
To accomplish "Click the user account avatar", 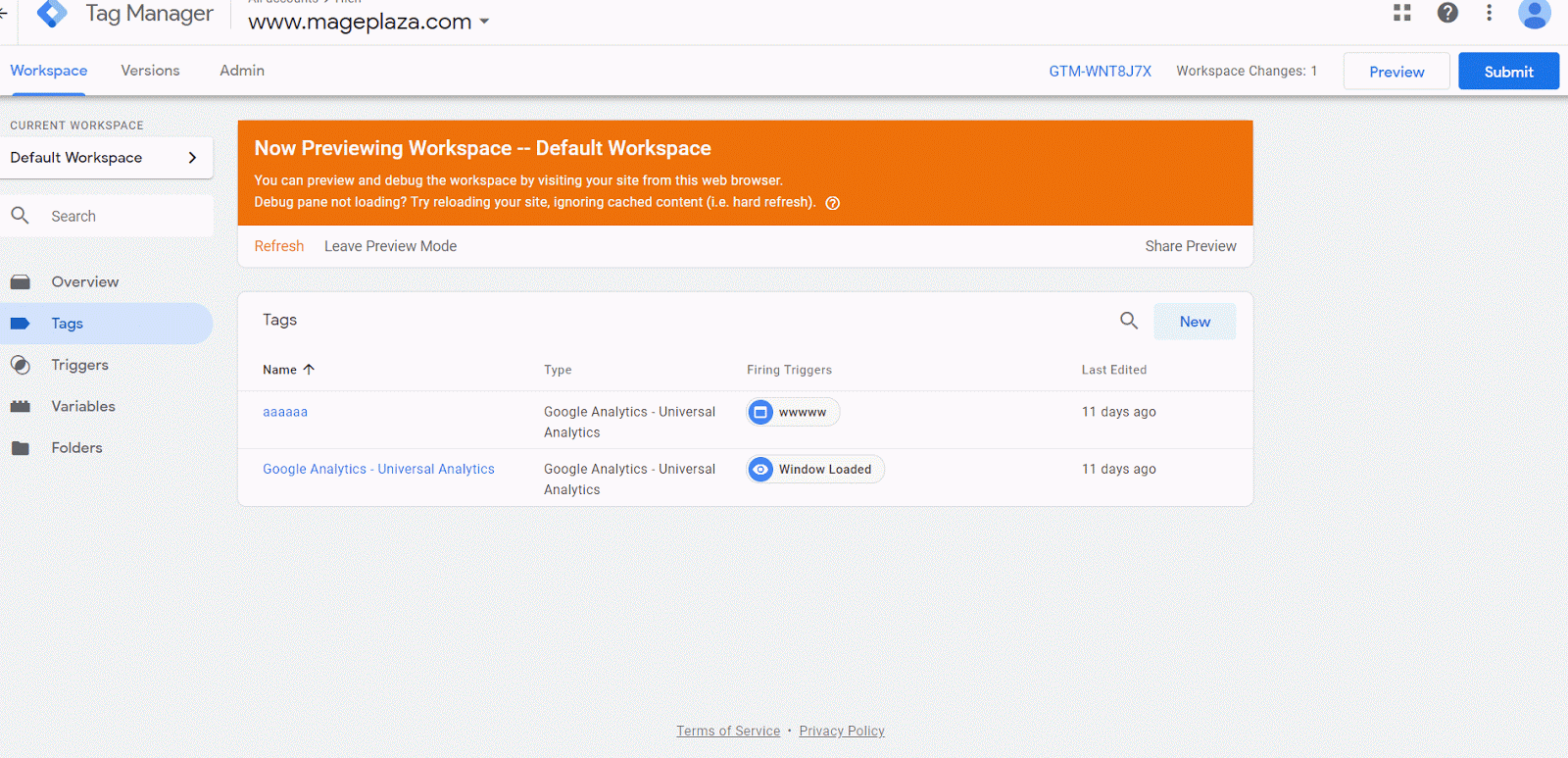I will click(1534, 14).
